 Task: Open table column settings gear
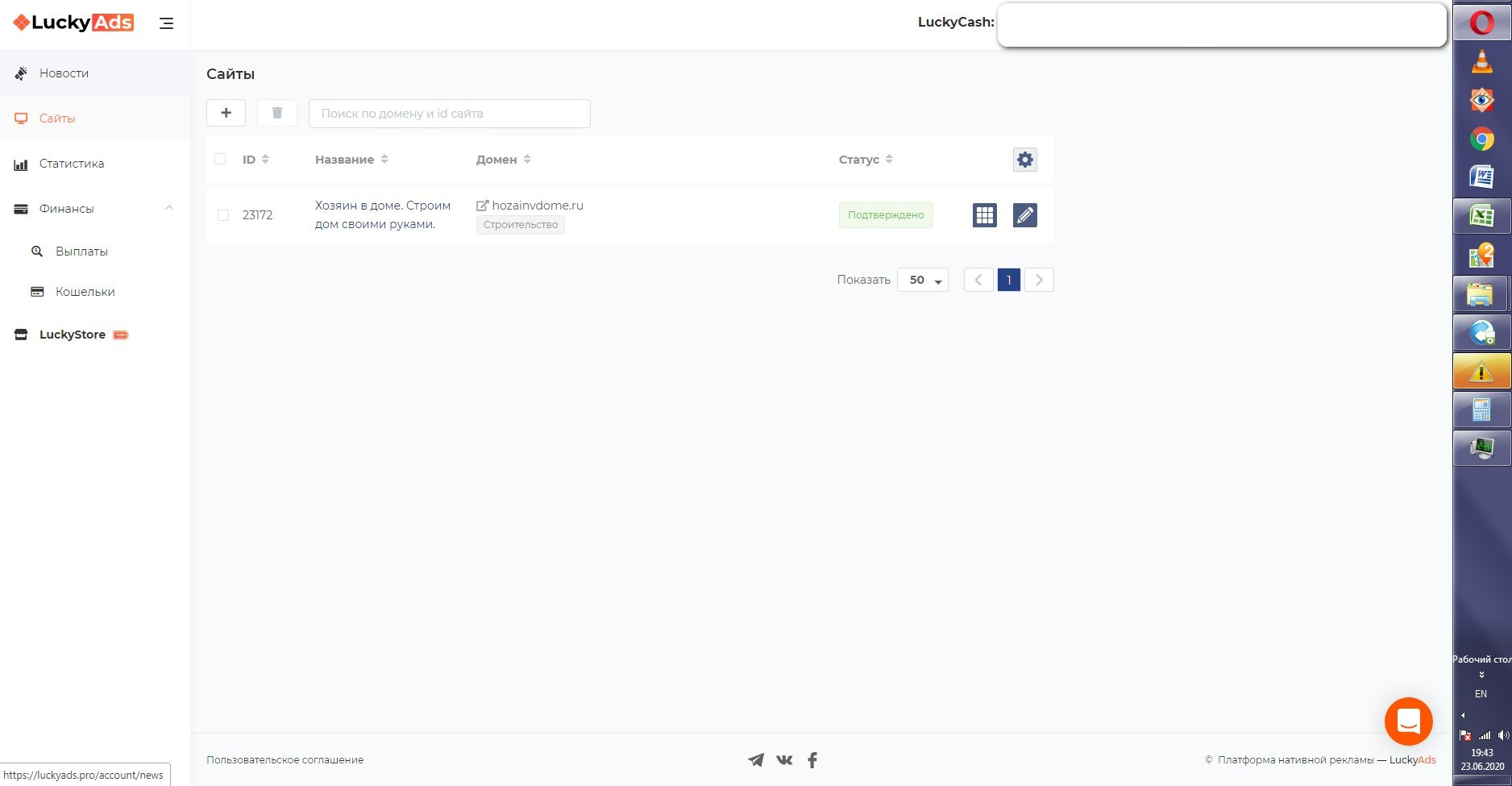pos(1025,160)
